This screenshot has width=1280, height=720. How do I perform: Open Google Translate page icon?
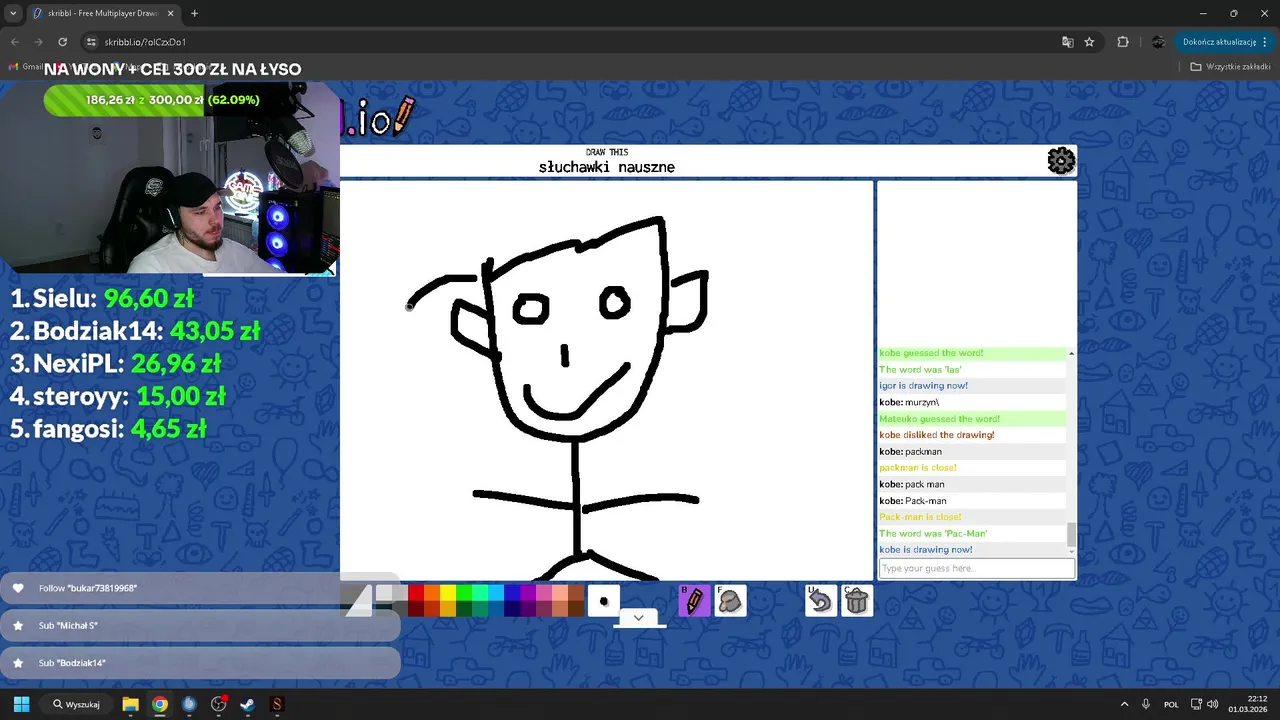coord(1068,42)
